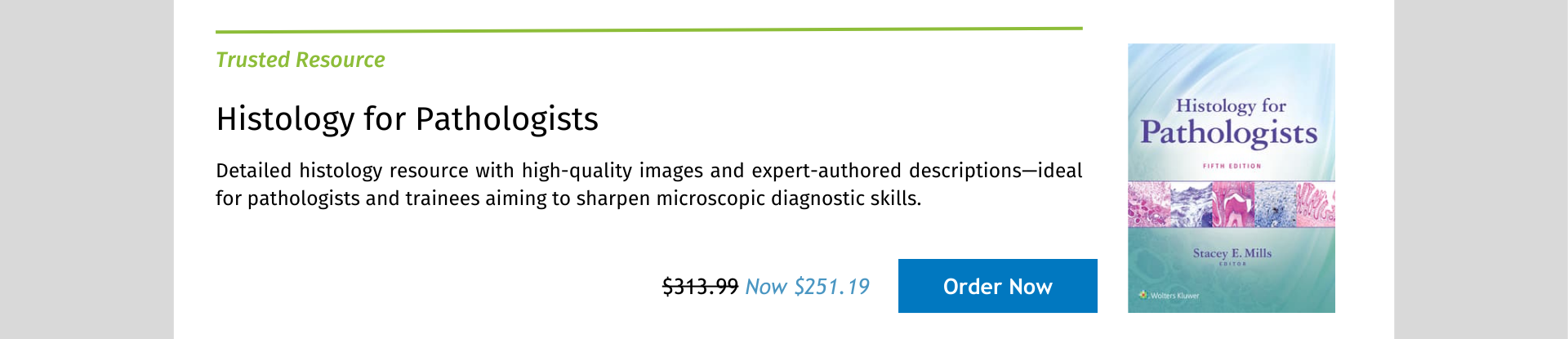The height and width of the screenshot is (339, 1568).
Task: Click the pink tissue image at strip's left end
Action: coord(1149,204)
